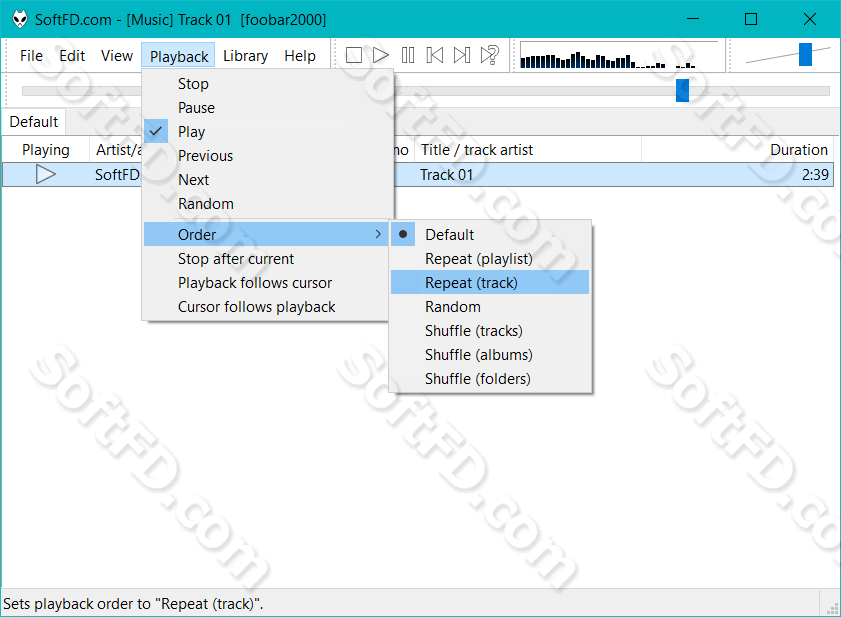This screenshot has height=617, width=841.
Task: Click the Next track toolbar icon
Action: pyautogui.click(x=462, y=55)
